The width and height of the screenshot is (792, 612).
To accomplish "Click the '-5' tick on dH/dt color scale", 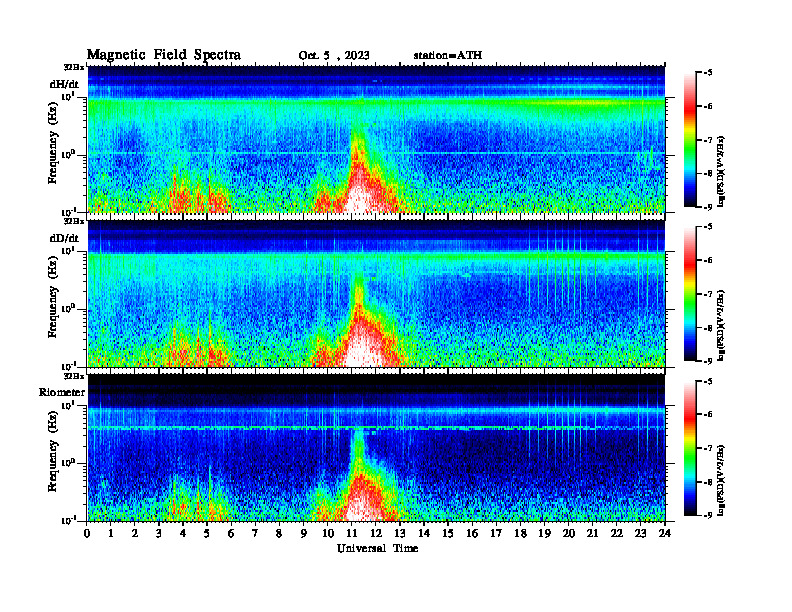I will click(x=708, y=73).
